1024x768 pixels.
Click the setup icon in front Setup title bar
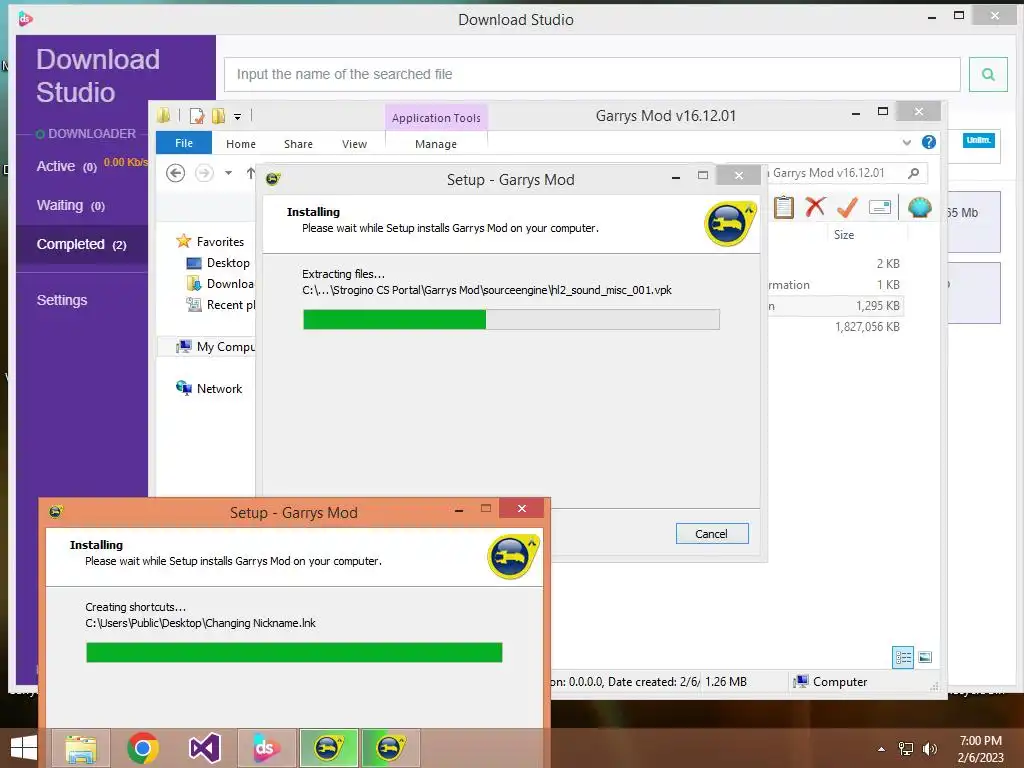[x=56, y=512]
